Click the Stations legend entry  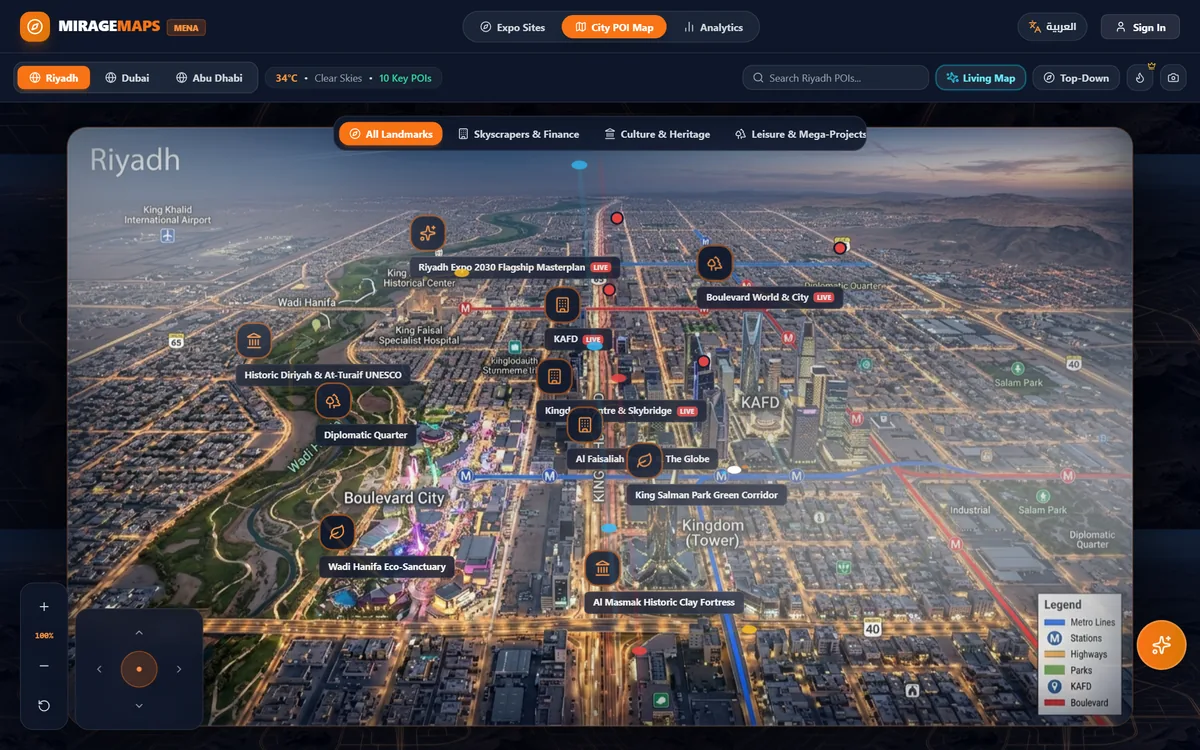coord(1074,638)
